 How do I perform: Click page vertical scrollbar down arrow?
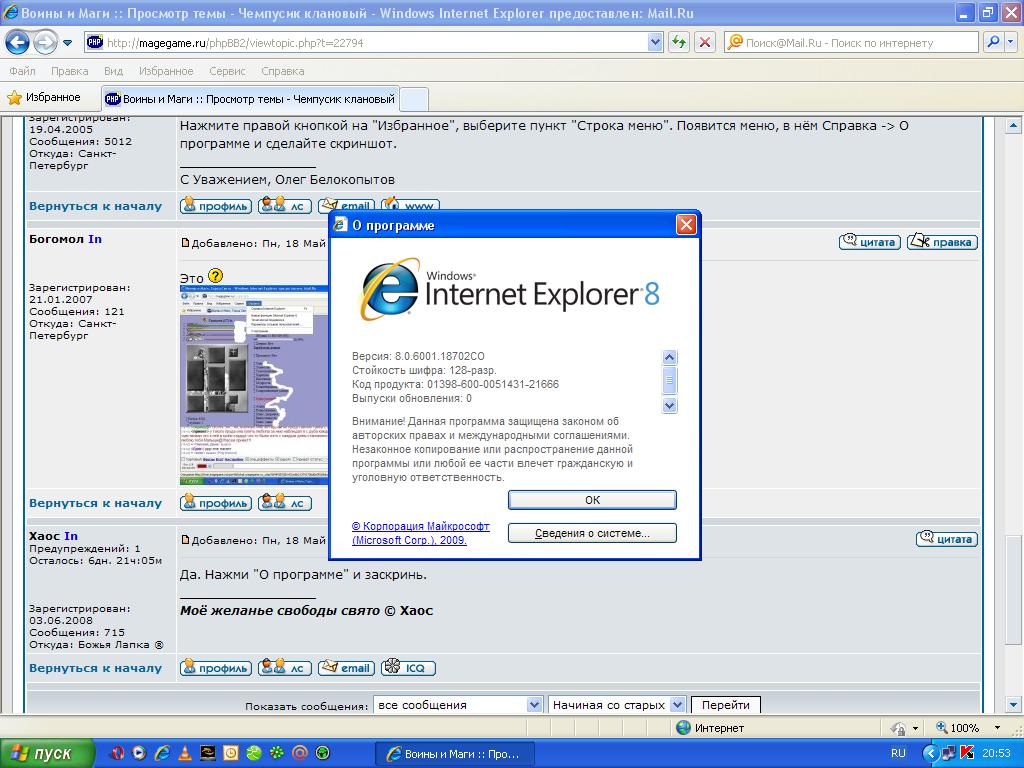[x=1013, y=705]
